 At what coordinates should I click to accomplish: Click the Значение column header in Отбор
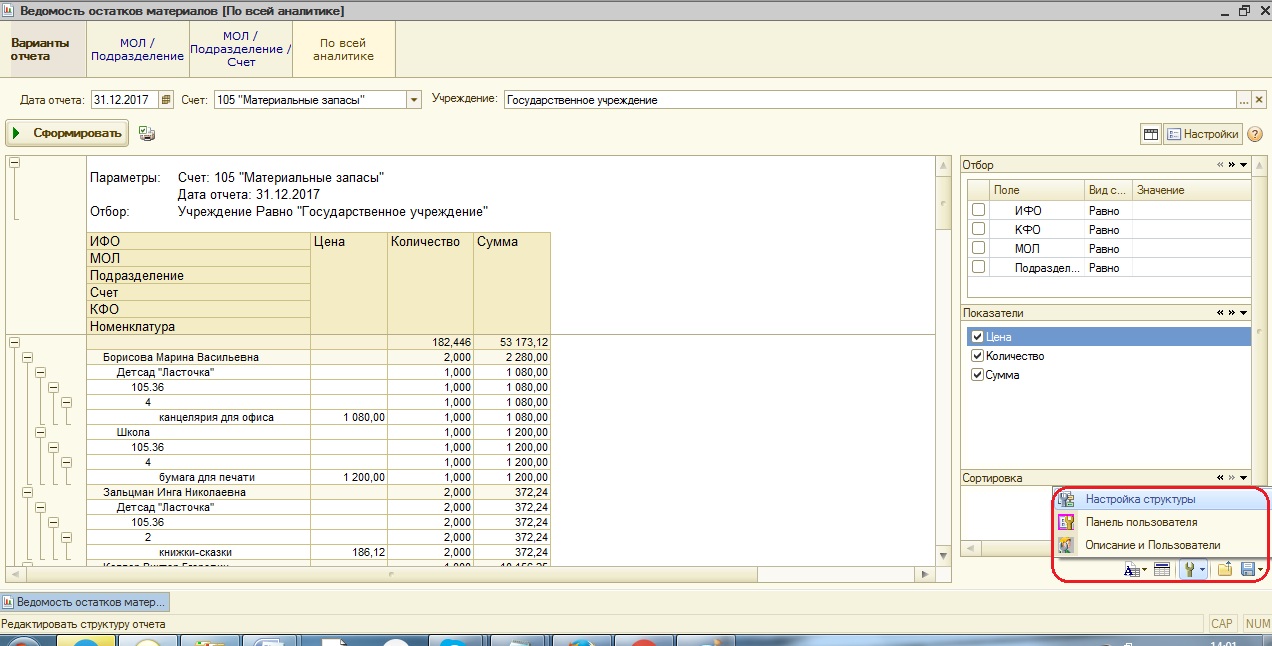(1191, 190)
